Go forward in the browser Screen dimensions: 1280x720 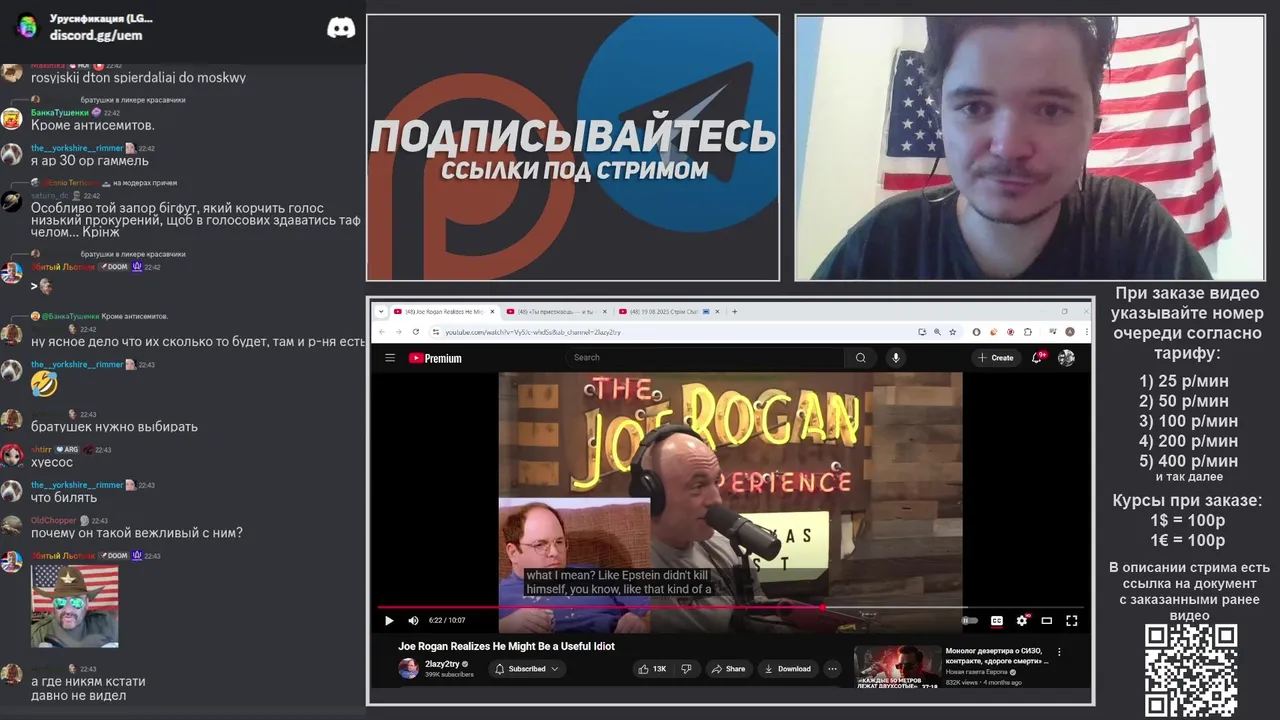point(399,331)
